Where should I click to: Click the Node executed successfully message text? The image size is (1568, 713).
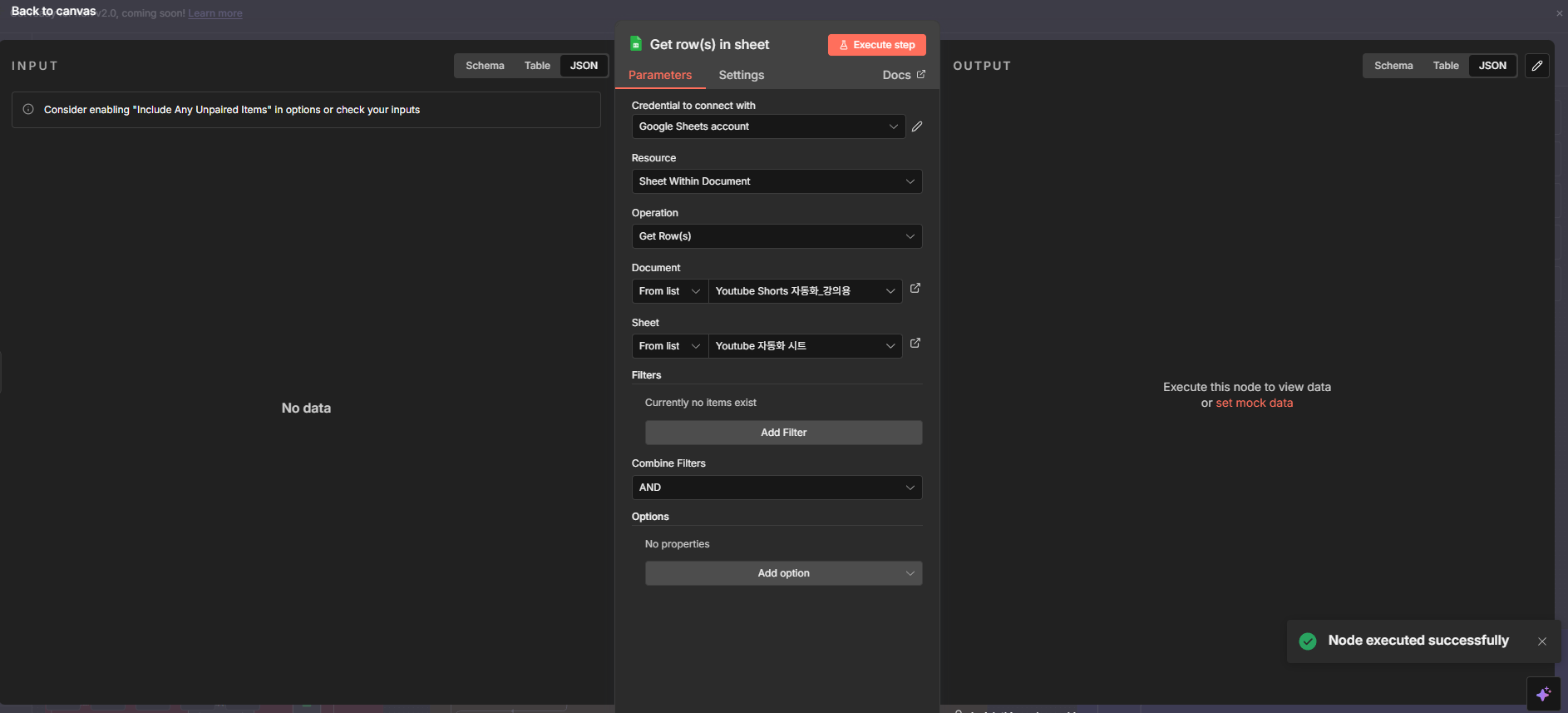[1418, 641]
